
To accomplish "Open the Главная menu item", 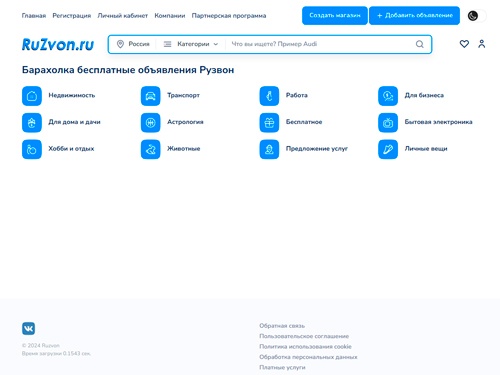I will [34, 16].
